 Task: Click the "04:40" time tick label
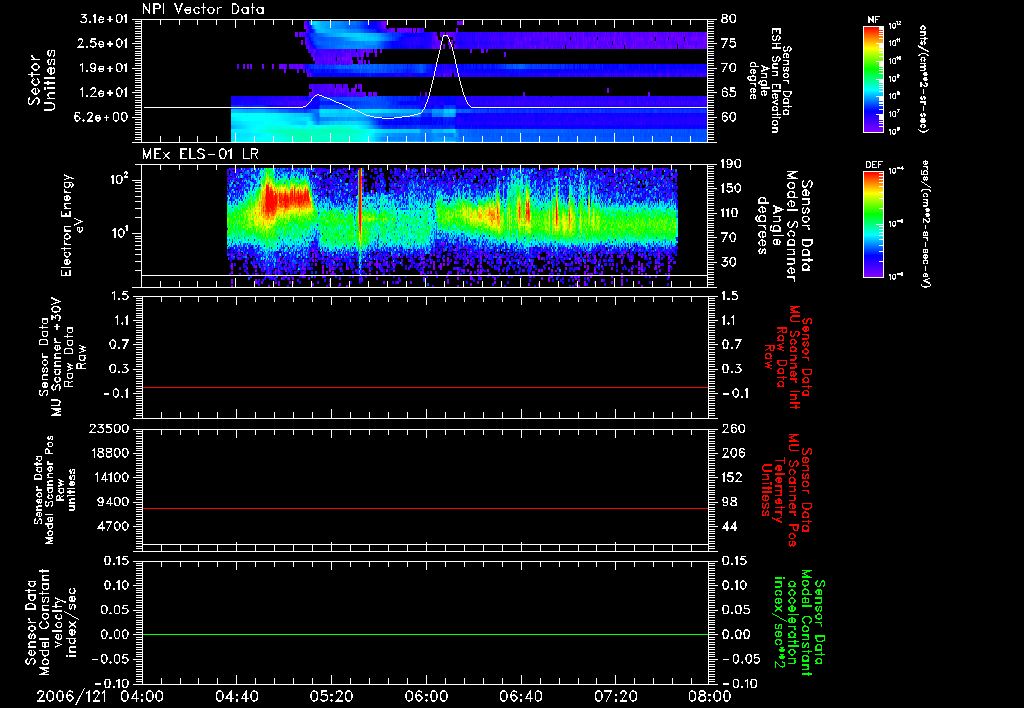tap(236, 696)
